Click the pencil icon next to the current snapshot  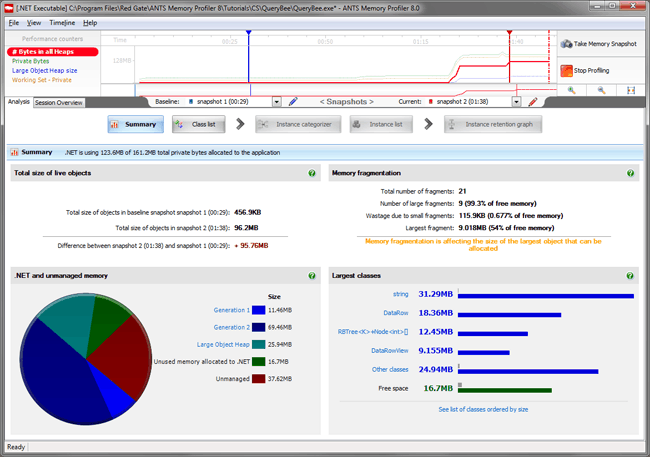tap(533, 102)
